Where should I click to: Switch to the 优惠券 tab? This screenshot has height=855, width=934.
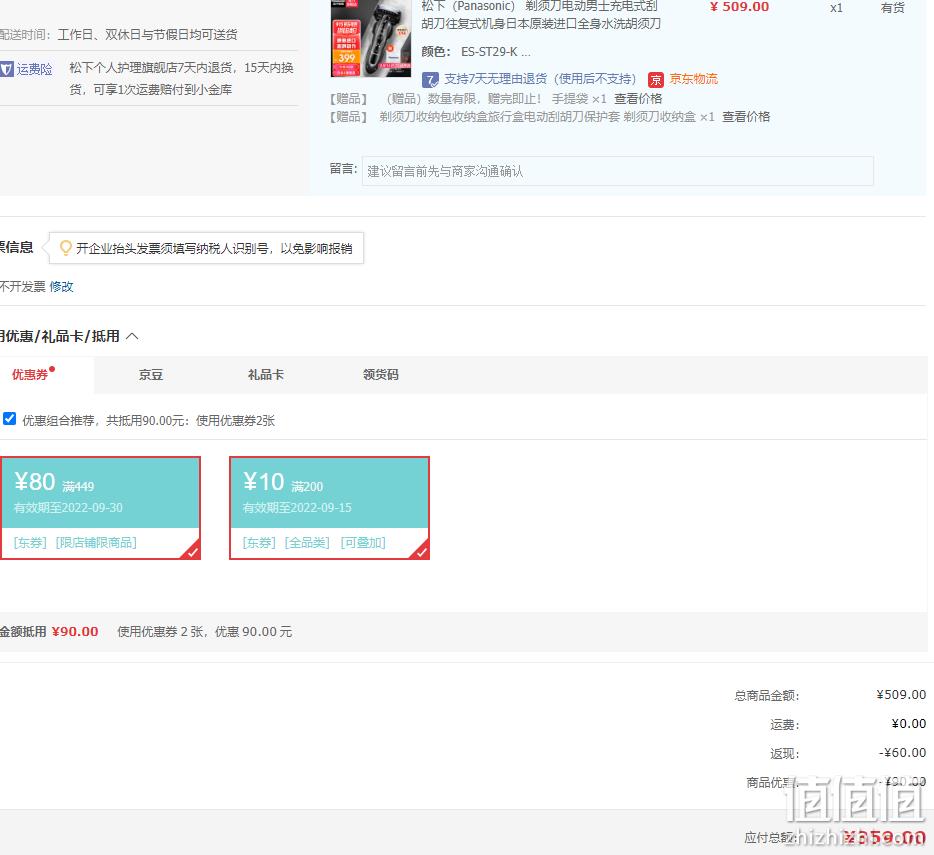click(30, 375)
